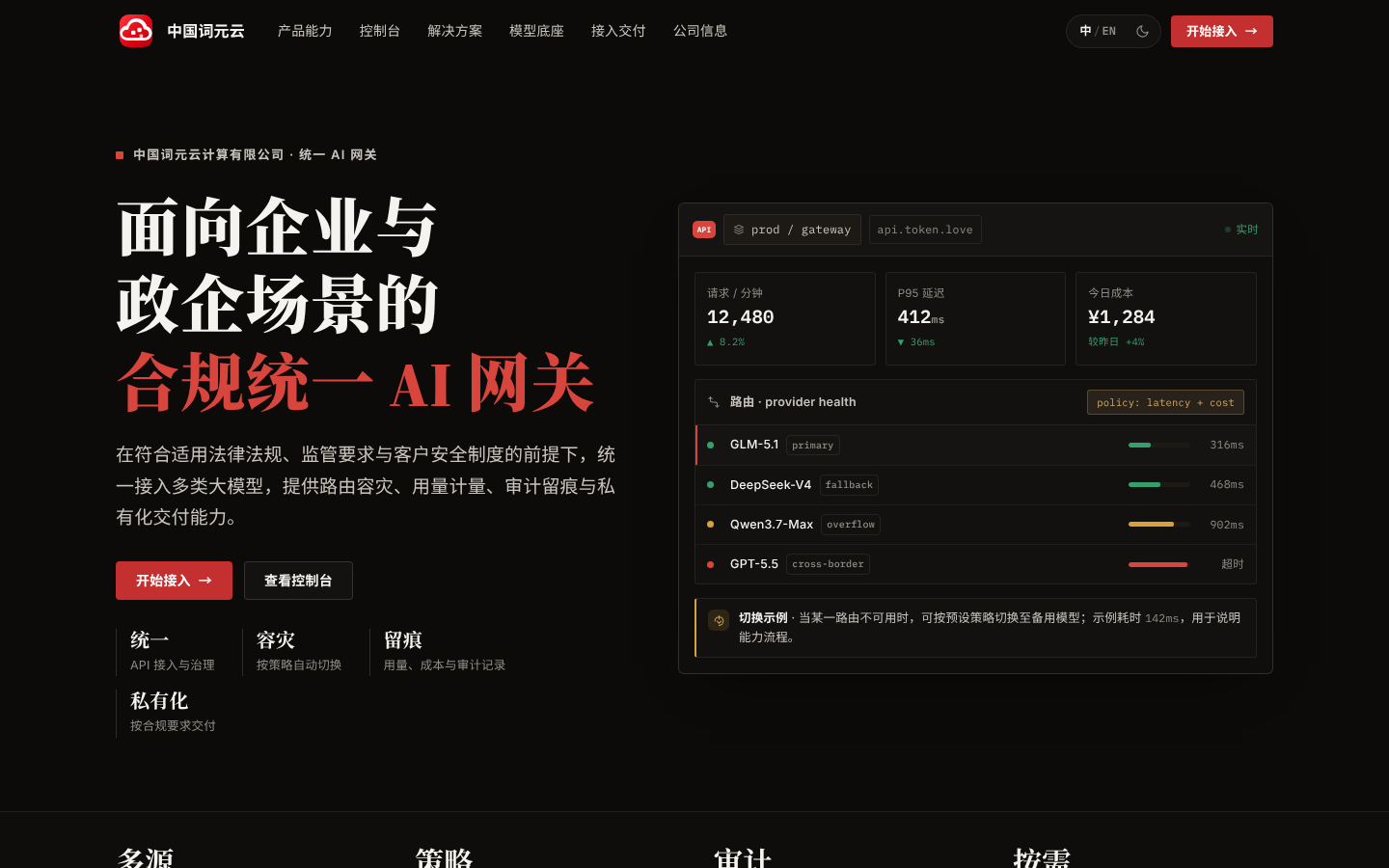This screenshot has width=1389, height=868.
Task: Open the 公司信息 menu item
Action: coord(700,31)
